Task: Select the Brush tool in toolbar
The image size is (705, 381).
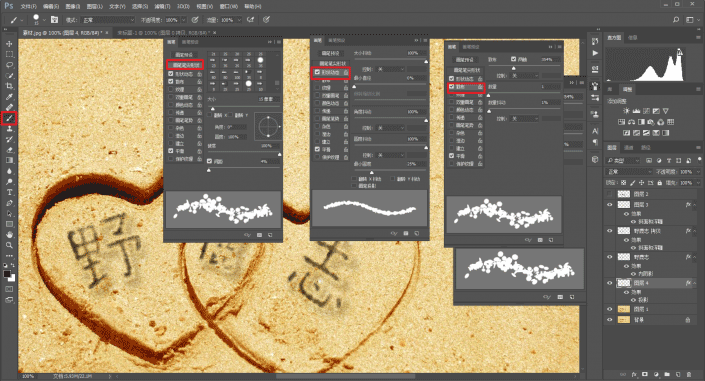Action: point(9,118)
